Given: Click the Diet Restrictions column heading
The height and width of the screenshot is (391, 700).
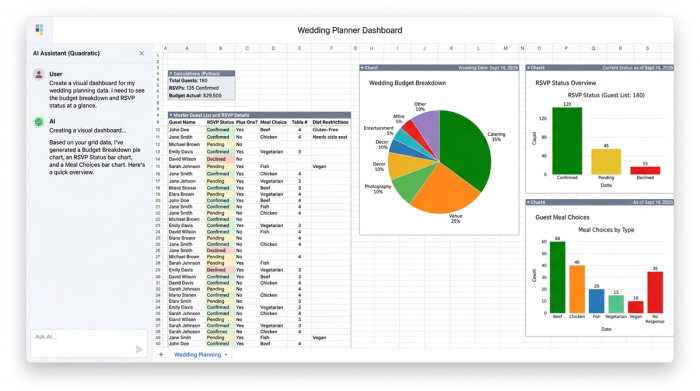Looking at the screenshot, I should click(330, 122).
